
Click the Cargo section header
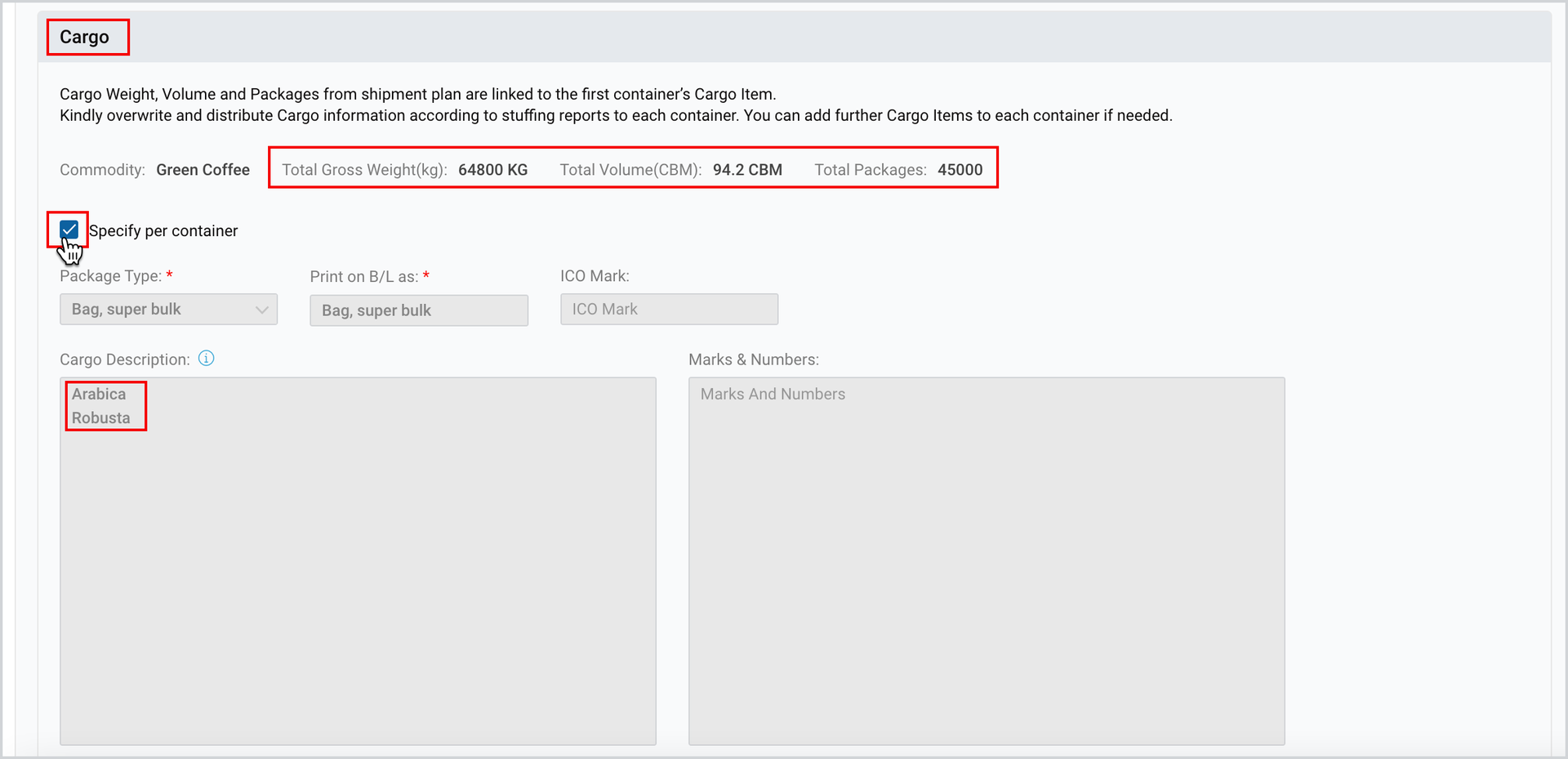click(84, 37)
